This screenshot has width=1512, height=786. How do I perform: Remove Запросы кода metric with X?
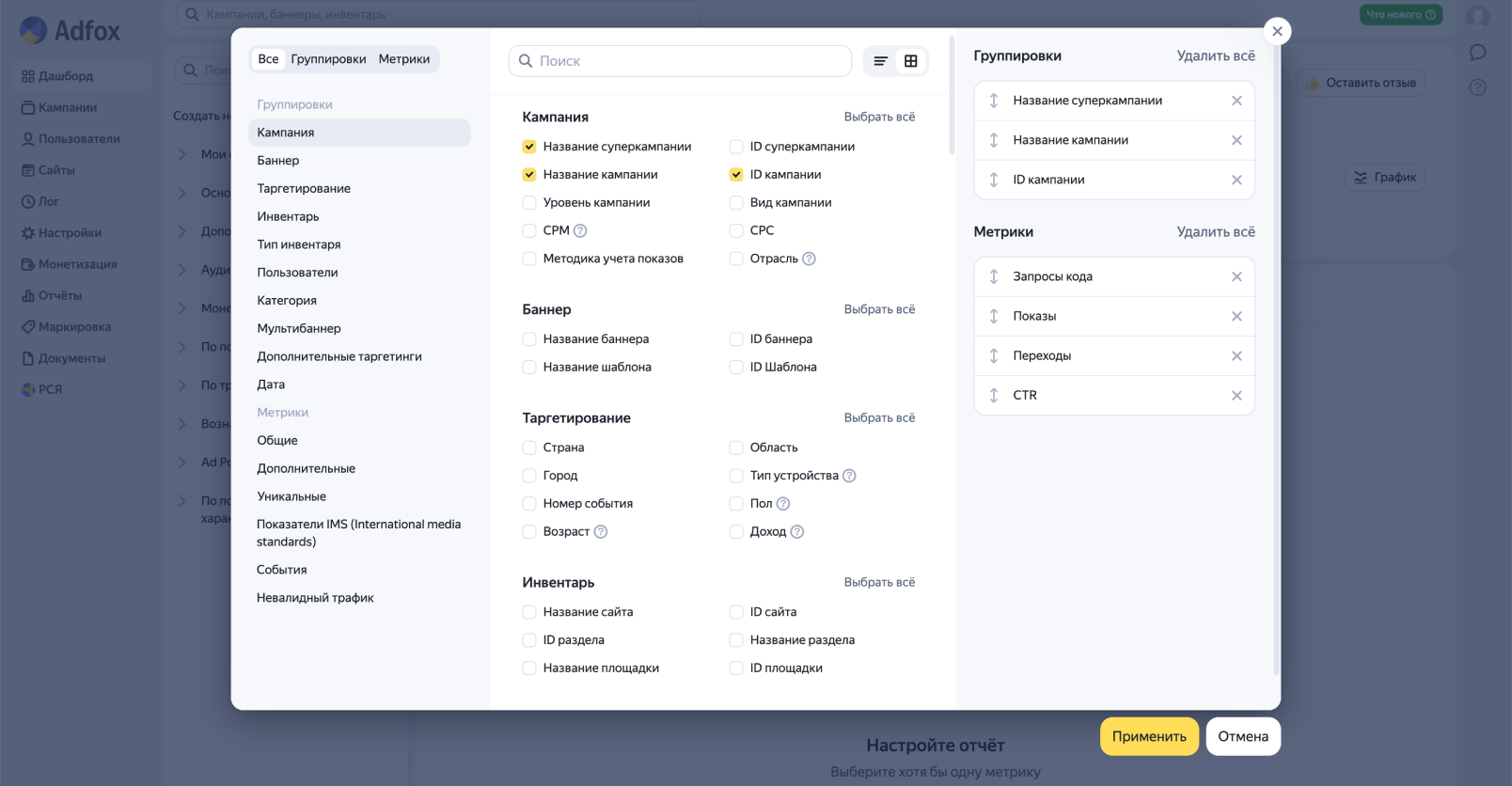pos(1236,276)
